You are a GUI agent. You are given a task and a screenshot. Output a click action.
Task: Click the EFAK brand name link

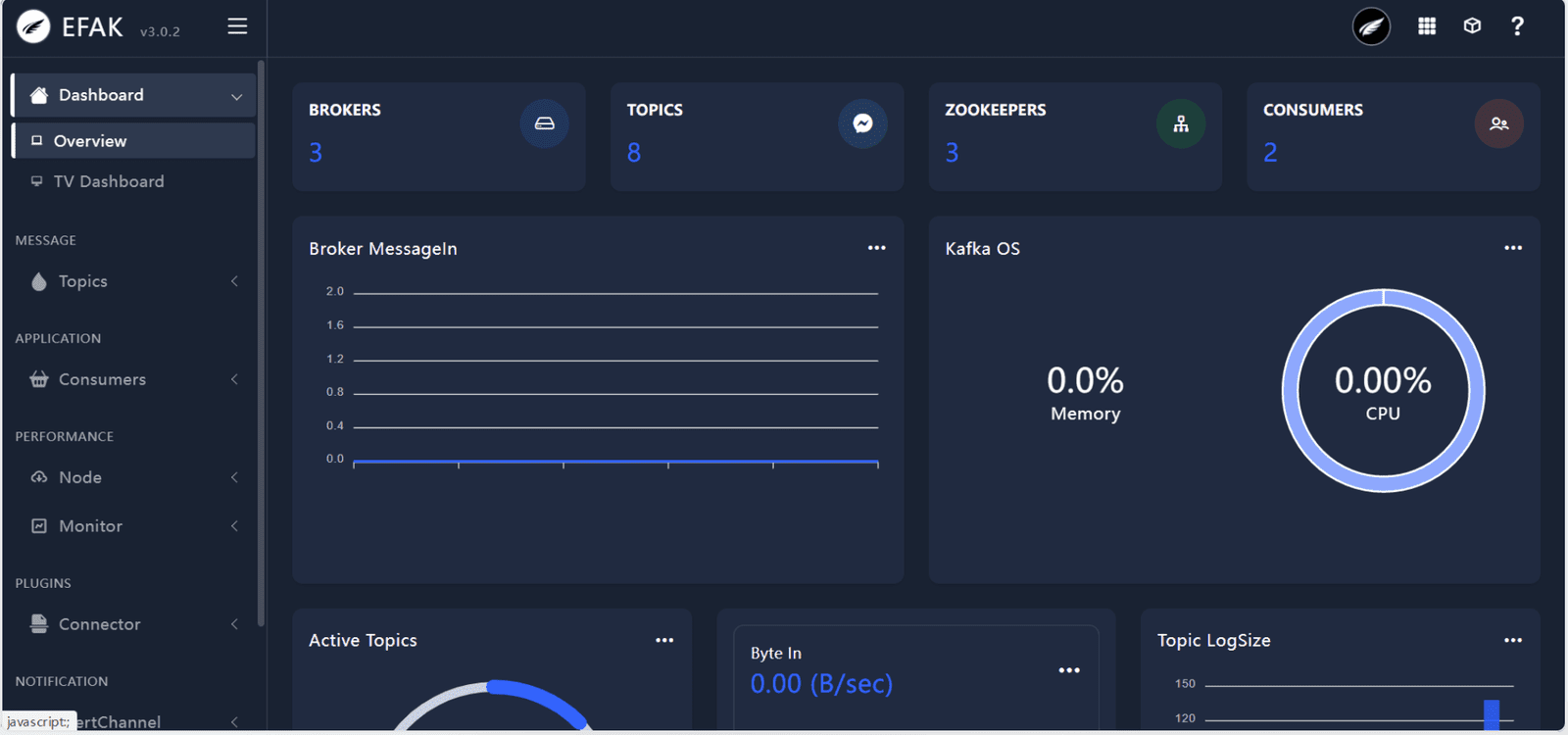[x=92, y=27]
